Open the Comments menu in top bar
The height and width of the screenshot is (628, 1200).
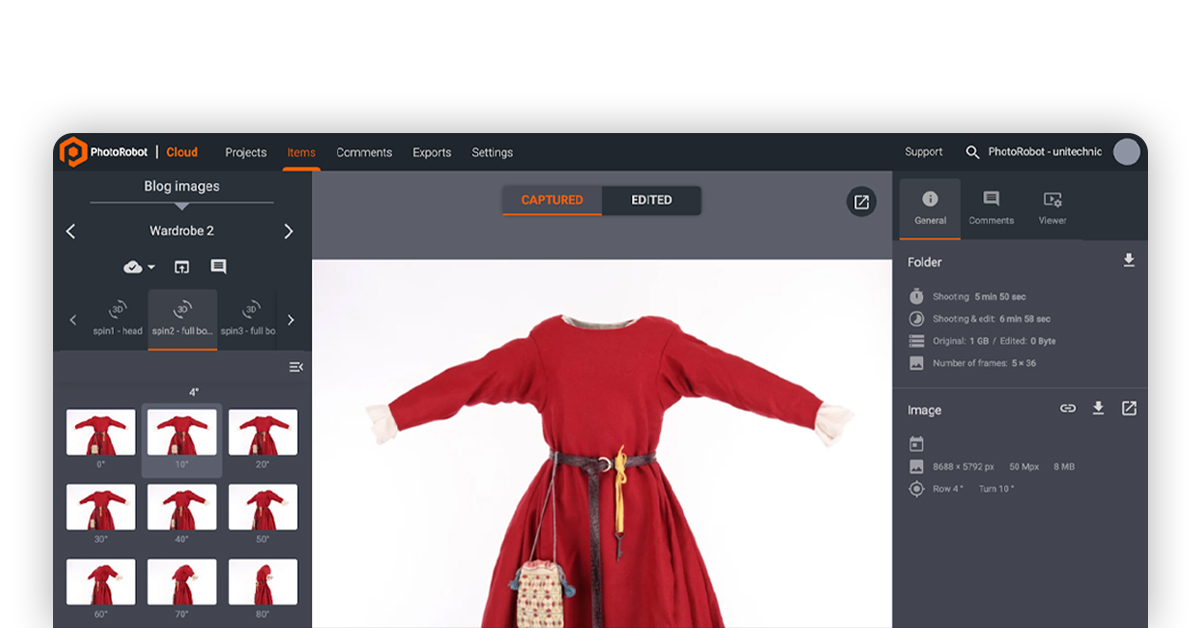click(x=364, y=153)
